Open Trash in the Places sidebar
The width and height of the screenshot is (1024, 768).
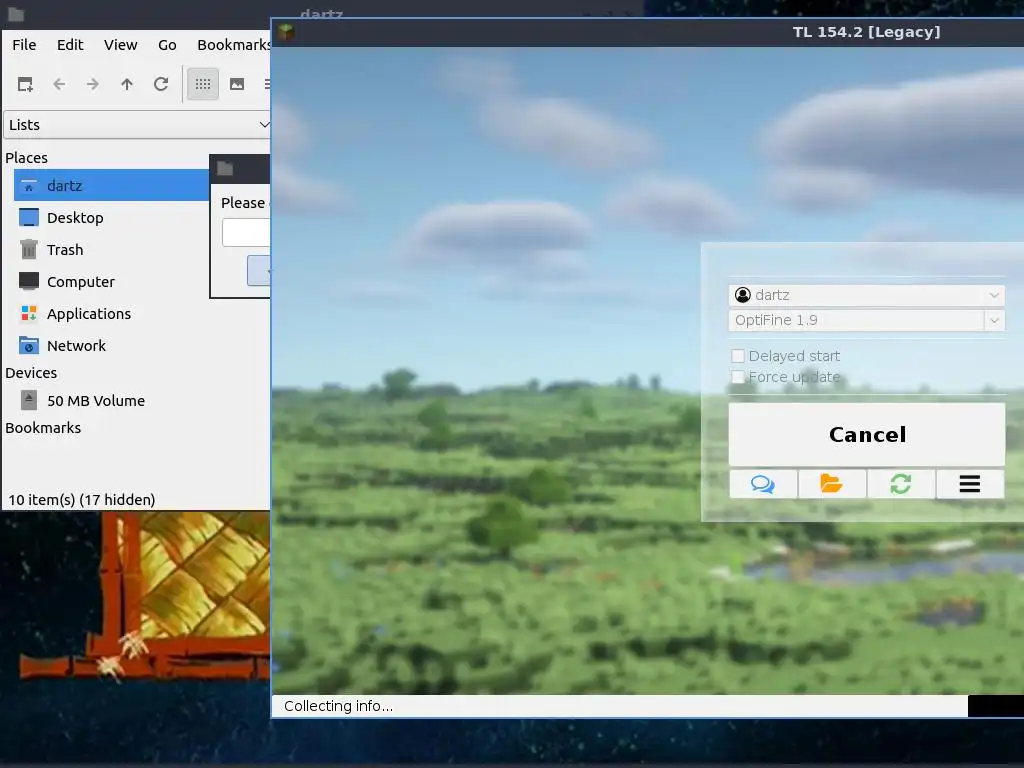(65, 249)
